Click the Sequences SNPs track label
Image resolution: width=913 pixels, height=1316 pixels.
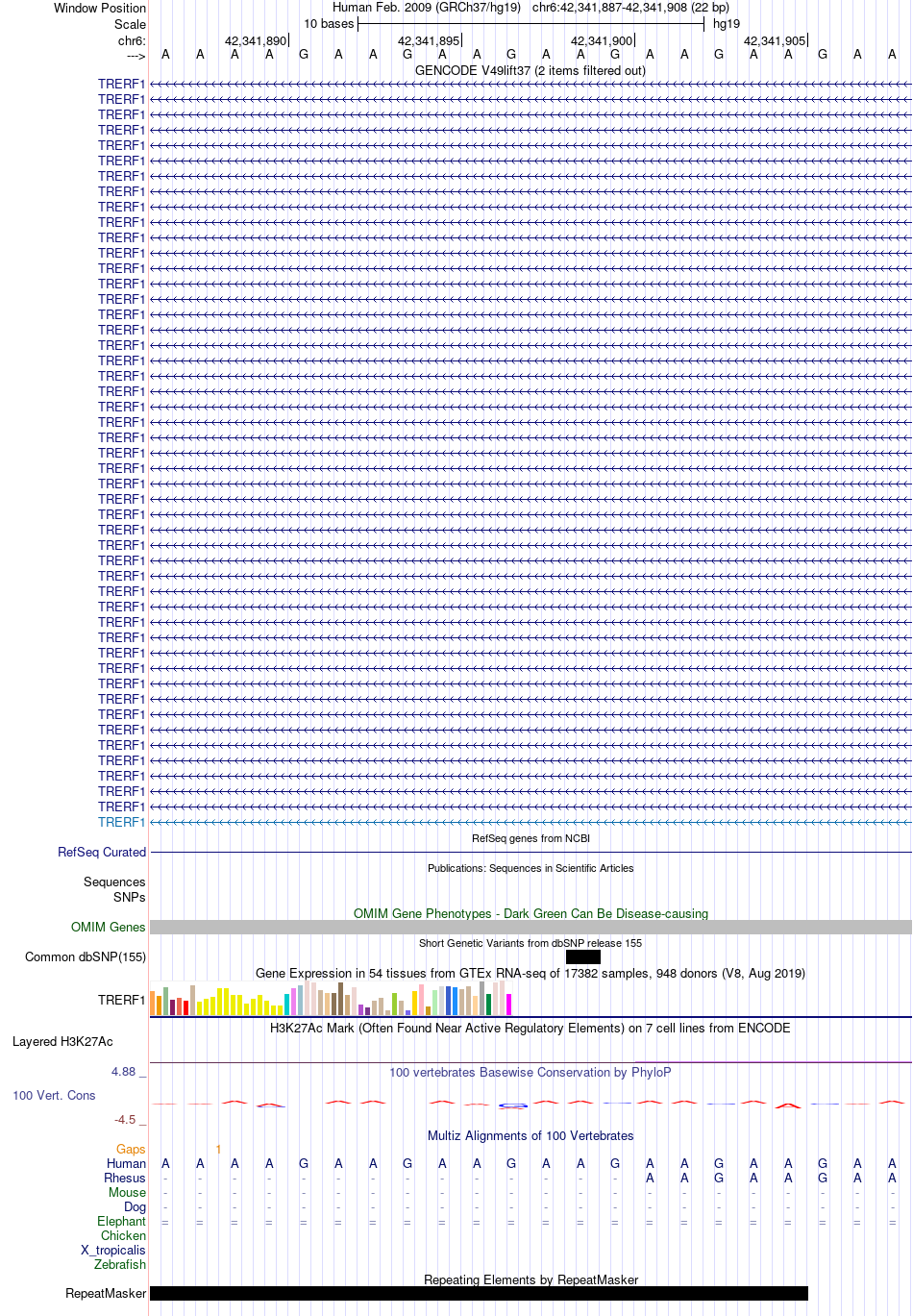point(114,889)
